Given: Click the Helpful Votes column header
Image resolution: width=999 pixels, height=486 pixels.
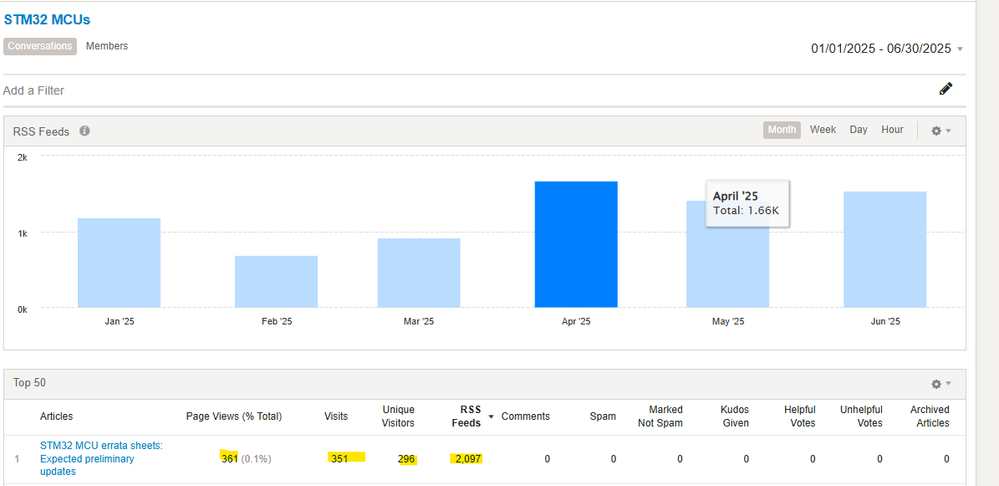Looking at the screenshot, I should click(800, 417).
